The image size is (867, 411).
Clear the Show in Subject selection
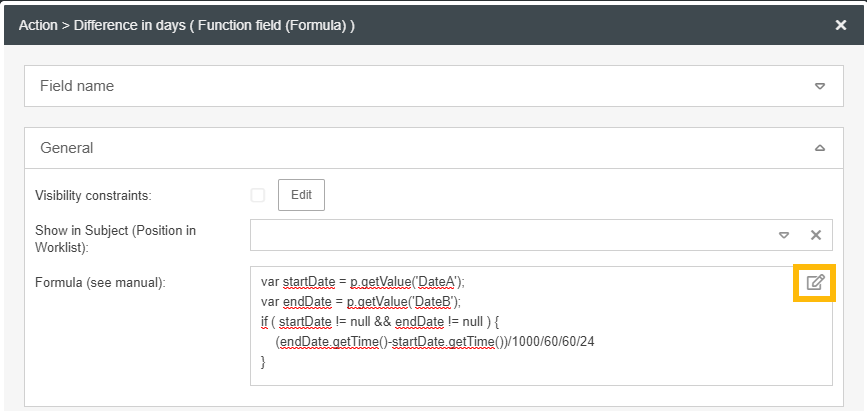(x=815, y=235)
